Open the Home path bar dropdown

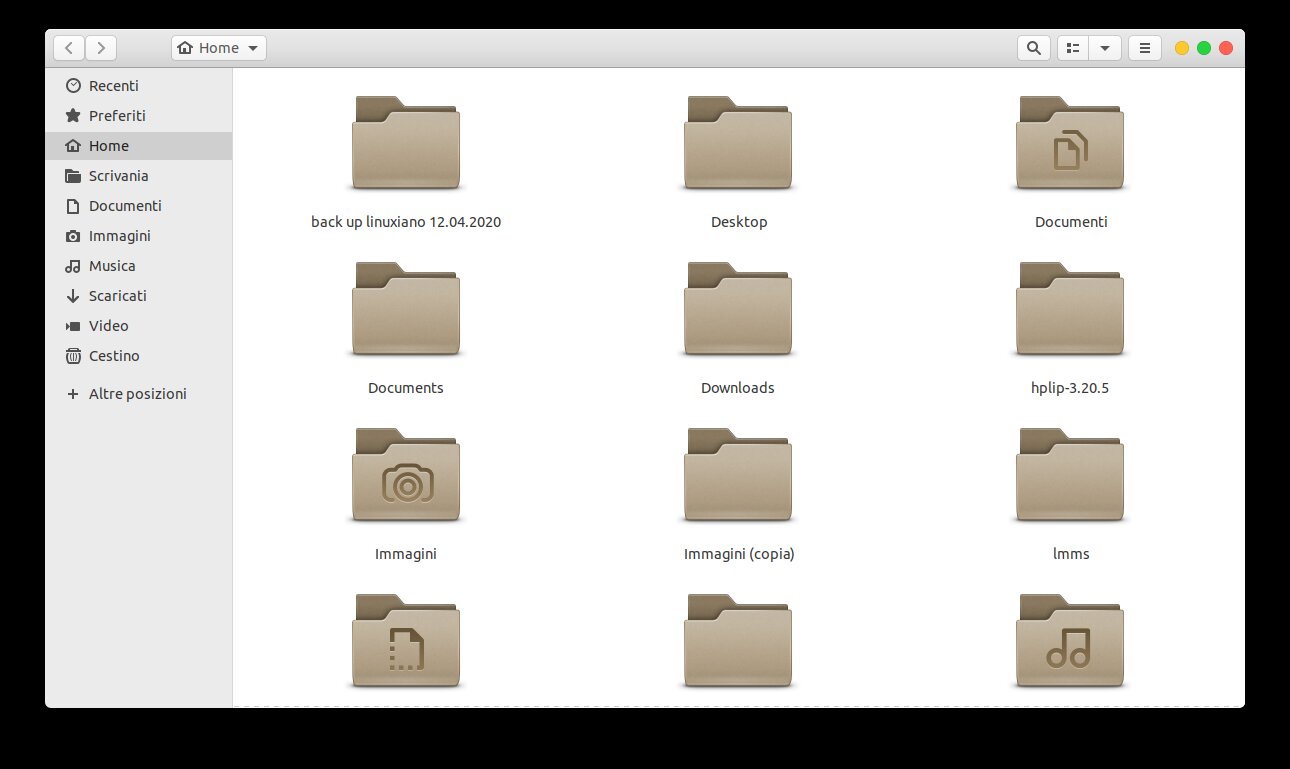tap(253, 47)
